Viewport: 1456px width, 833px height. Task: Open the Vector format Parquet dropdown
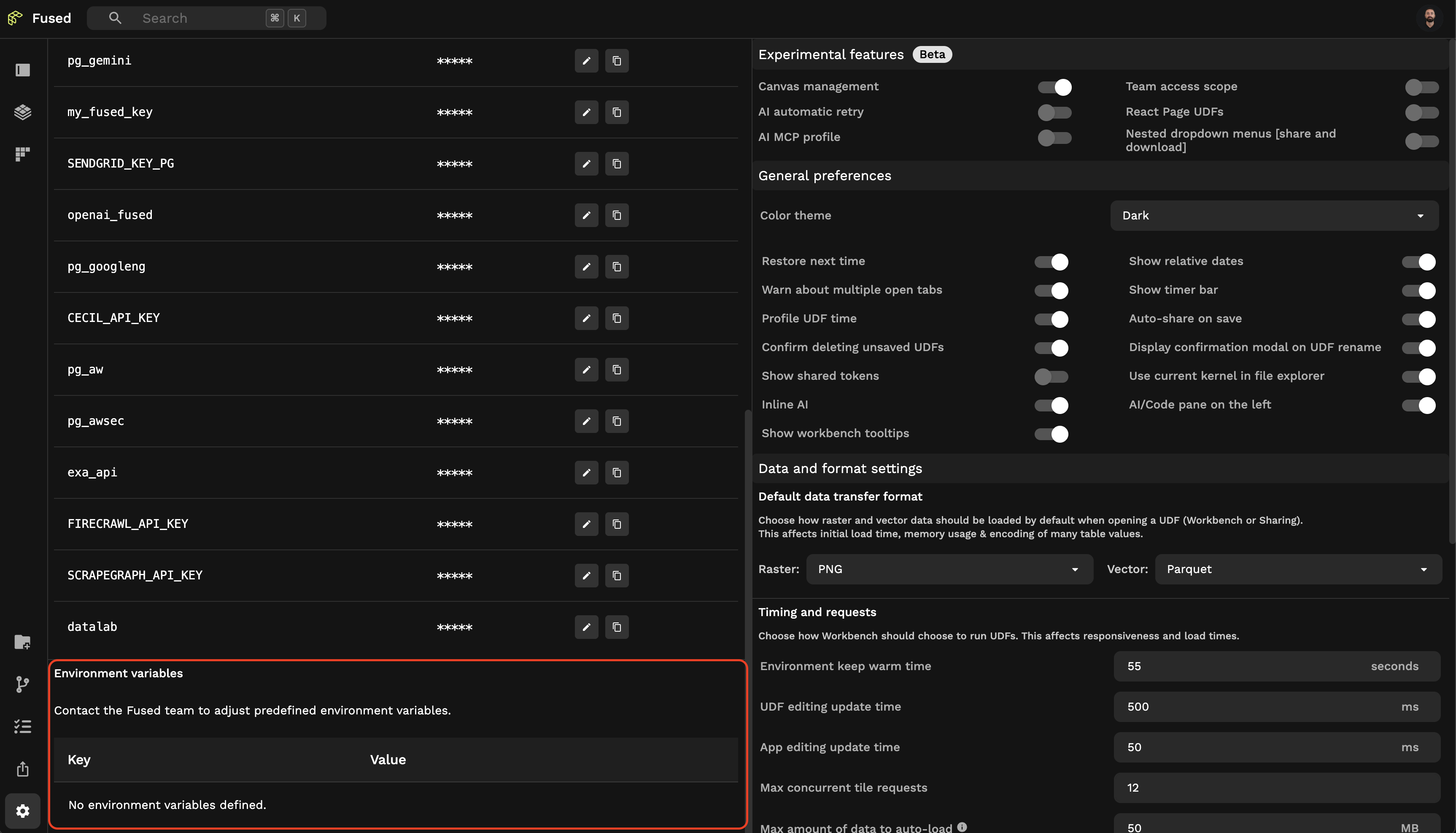tap(1298, 569)
